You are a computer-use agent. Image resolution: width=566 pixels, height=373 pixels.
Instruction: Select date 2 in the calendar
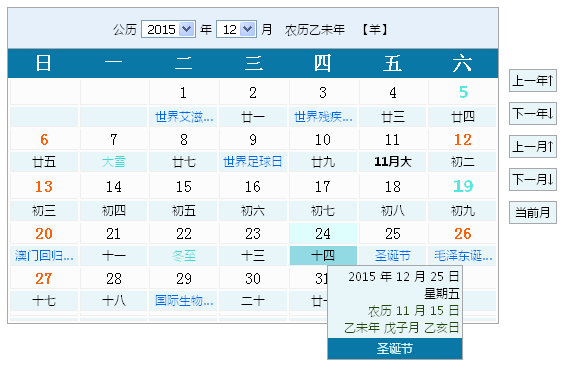point(253,93)
